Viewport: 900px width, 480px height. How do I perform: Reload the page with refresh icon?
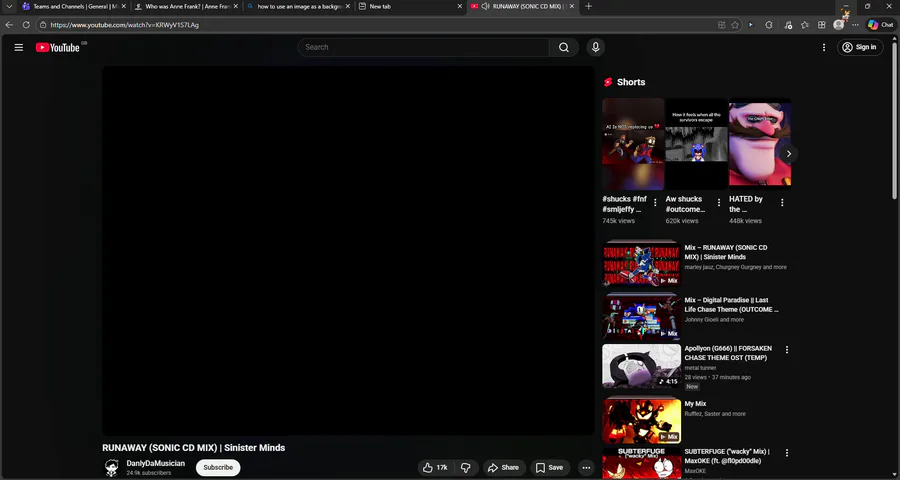26,25
